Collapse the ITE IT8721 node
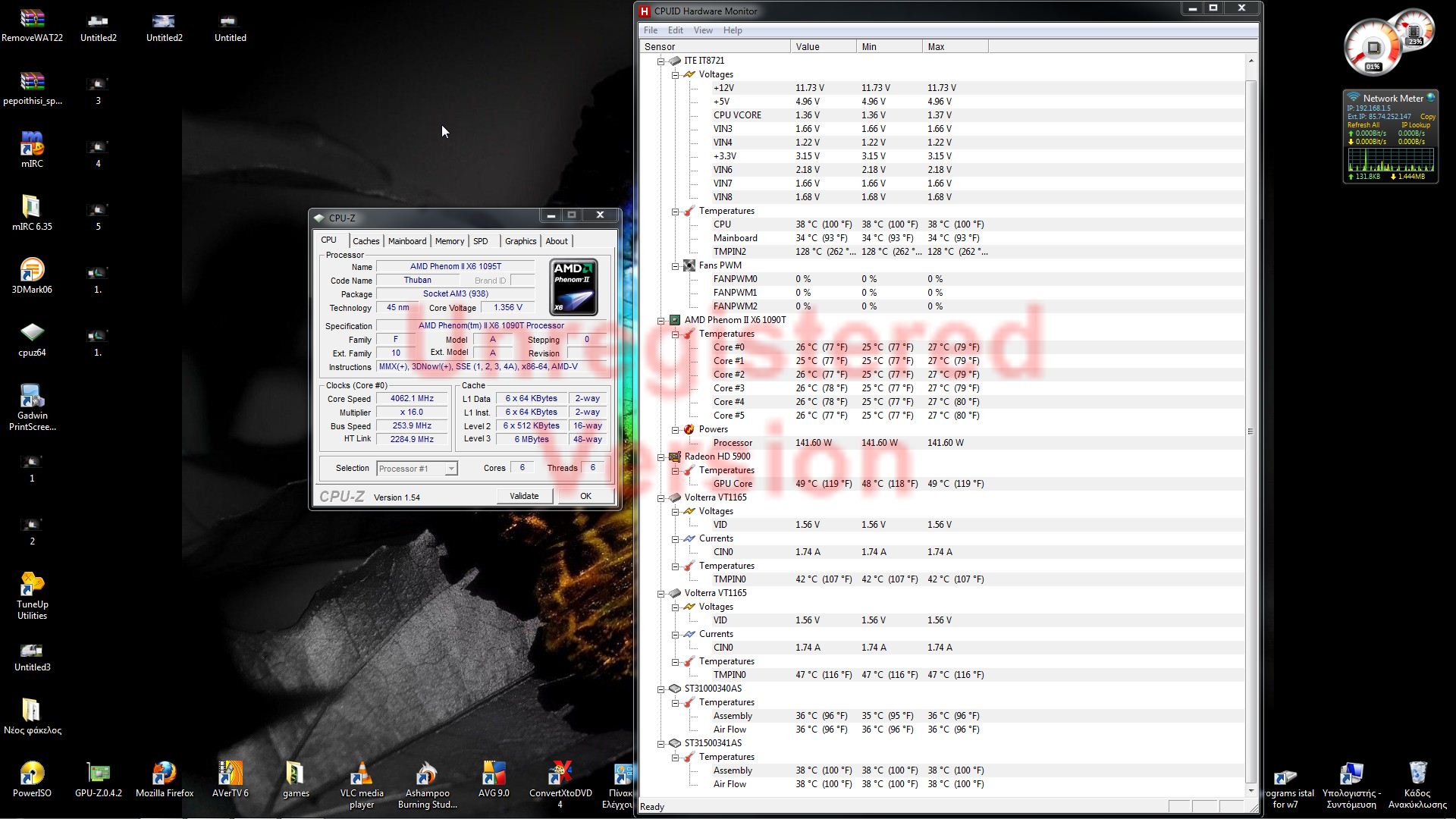 point(661,61)
